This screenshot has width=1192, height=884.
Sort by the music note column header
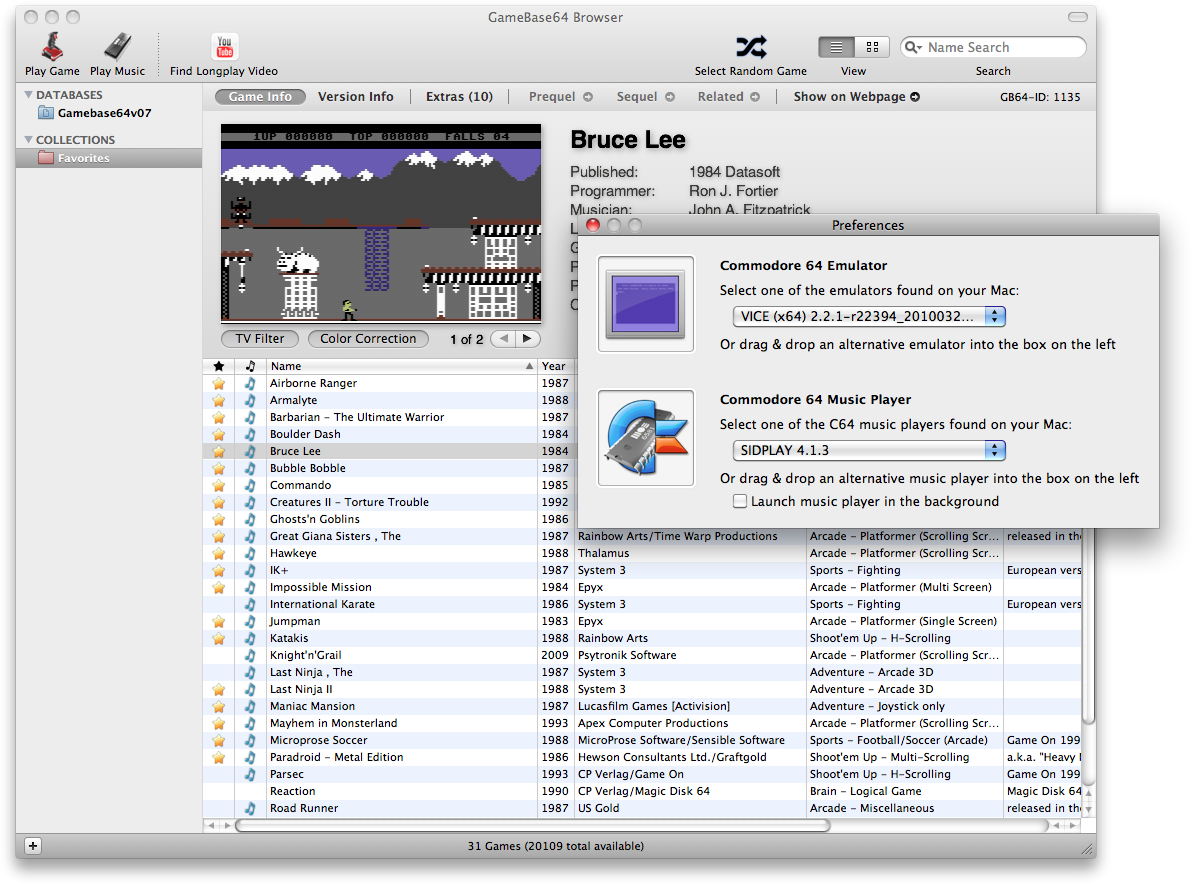(250, 366)
